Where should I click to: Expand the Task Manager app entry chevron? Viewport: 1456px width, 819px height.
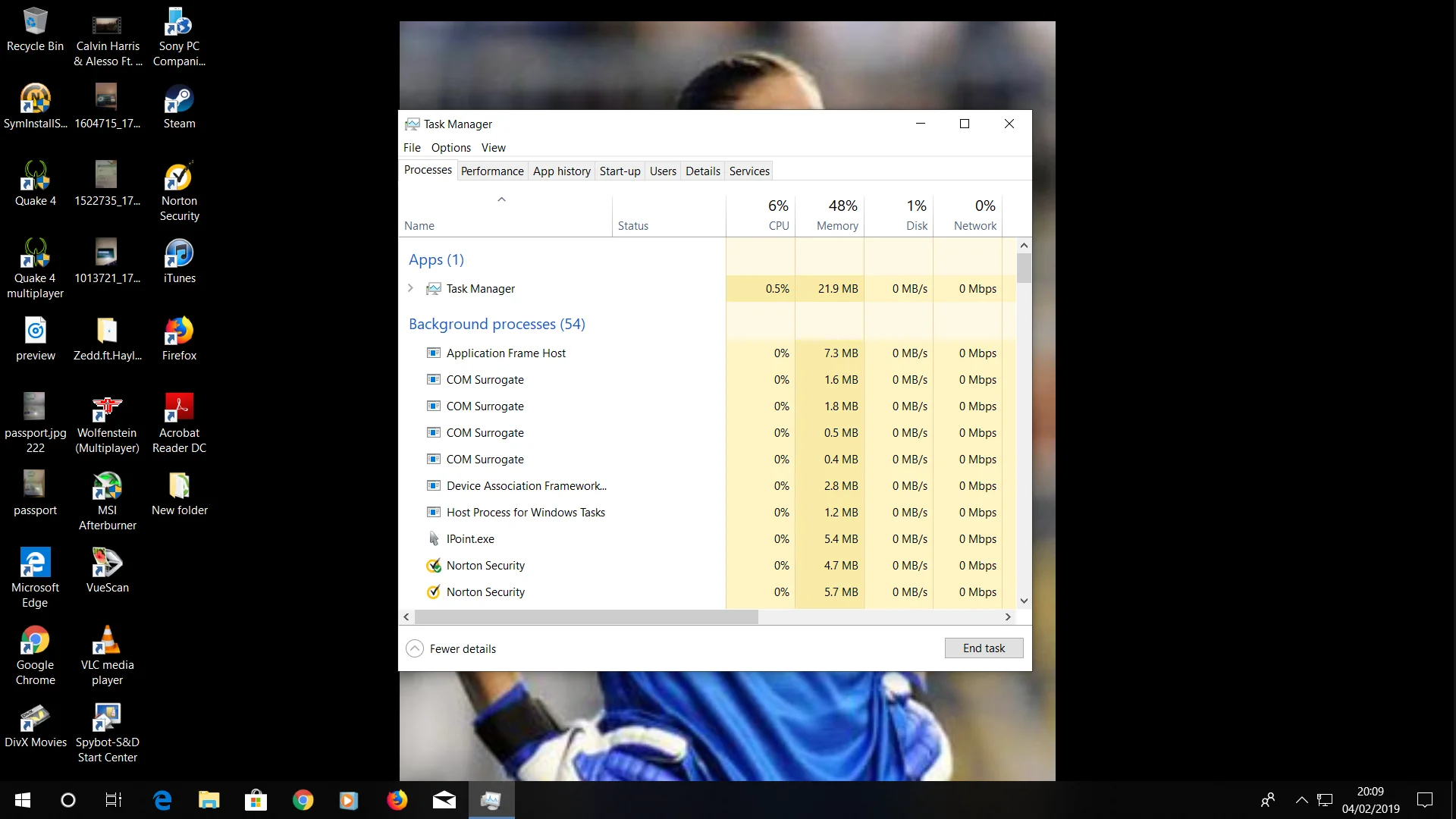pos(410,288)
